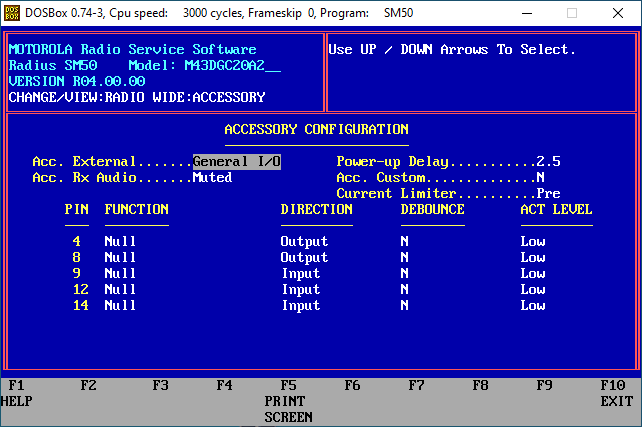The width and height of the screenshot is (642, 427).
Task: Select pin 9 direction Input
Action: 301,273
